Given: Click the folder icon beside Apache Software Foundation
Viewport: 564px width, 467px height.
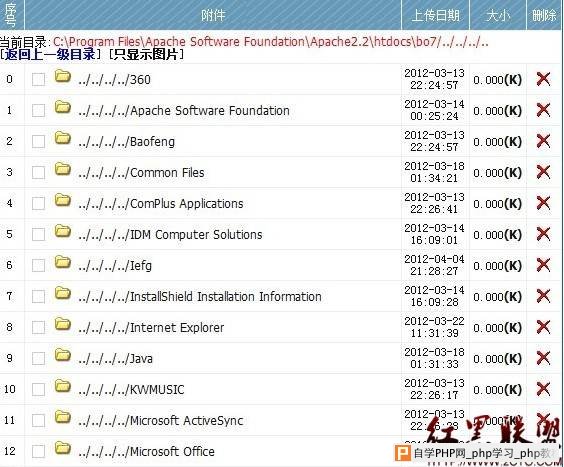Looking at the screenshot, I should pos(63,107).
